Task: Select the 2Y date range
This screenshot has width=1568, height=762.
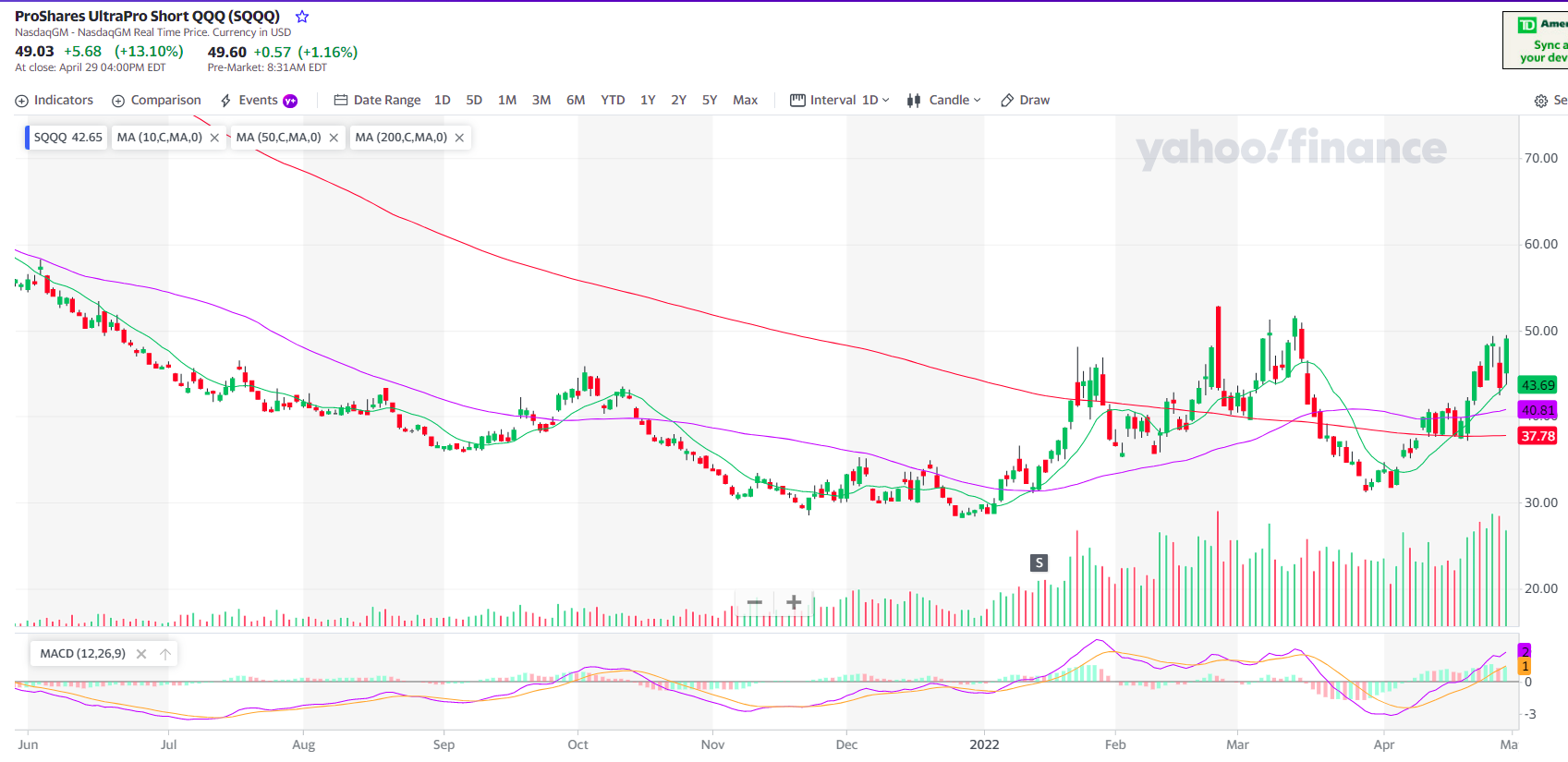Action: (678, 100)
